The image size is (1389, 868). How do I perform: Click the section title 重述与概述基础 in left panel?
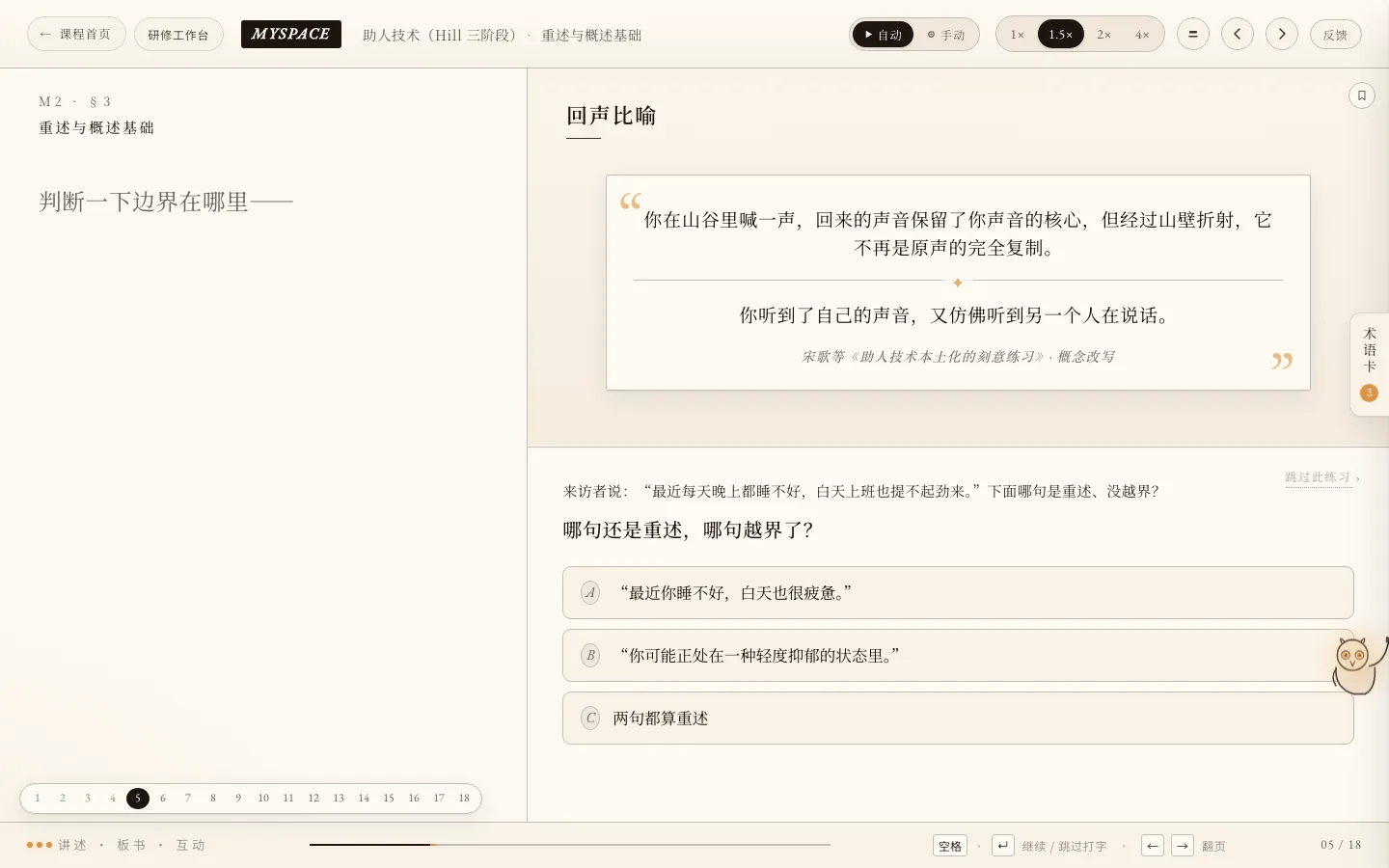point(96,127)
